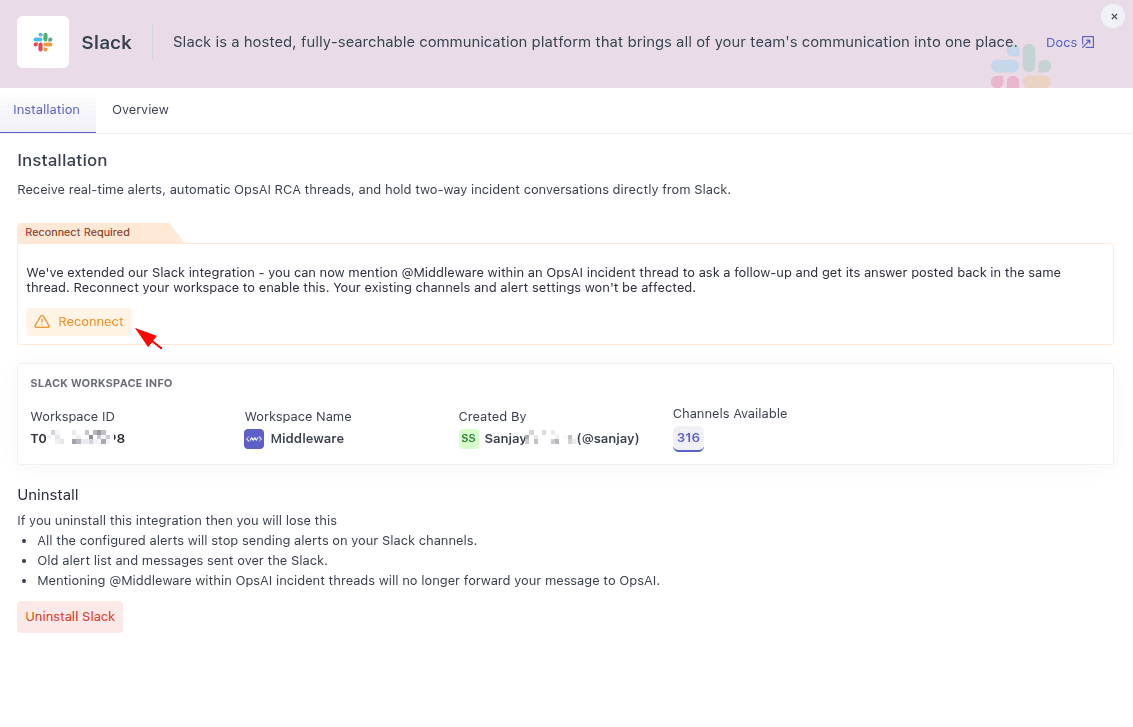Image resolution: width=1133 pixels, height=727 pixels.
Task: Close the Slack integration panel
Action: tap(1113, 16)
